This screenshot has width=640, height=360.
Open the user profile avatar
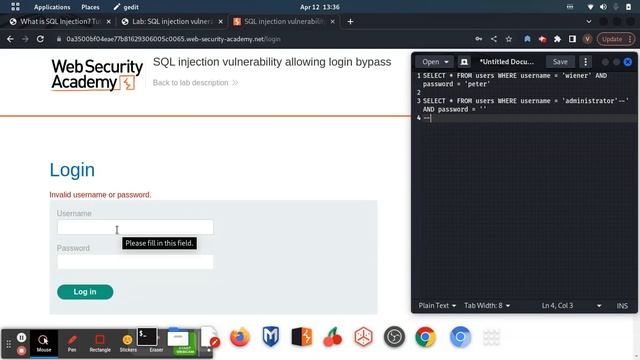pos(587,39)
